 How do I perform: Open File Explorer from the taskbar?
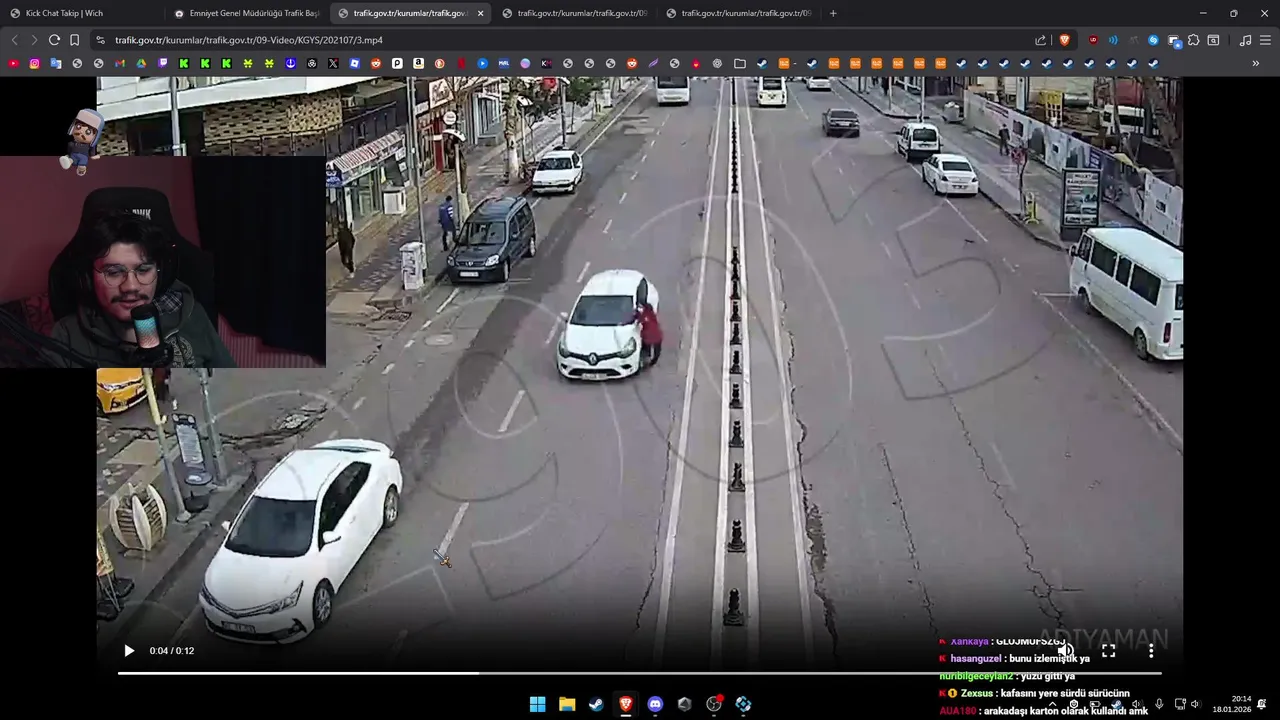pyautogui.click(x=566, y=704)
